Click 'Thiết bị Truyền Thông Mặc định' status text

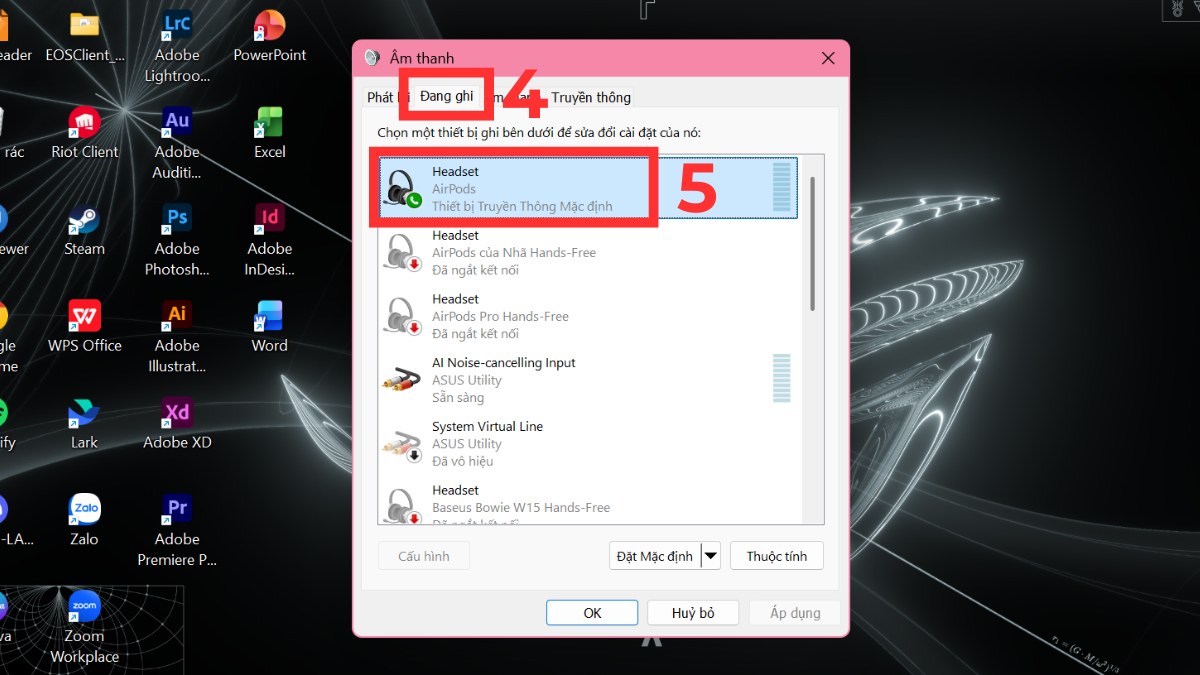click(x=522, y=207)
